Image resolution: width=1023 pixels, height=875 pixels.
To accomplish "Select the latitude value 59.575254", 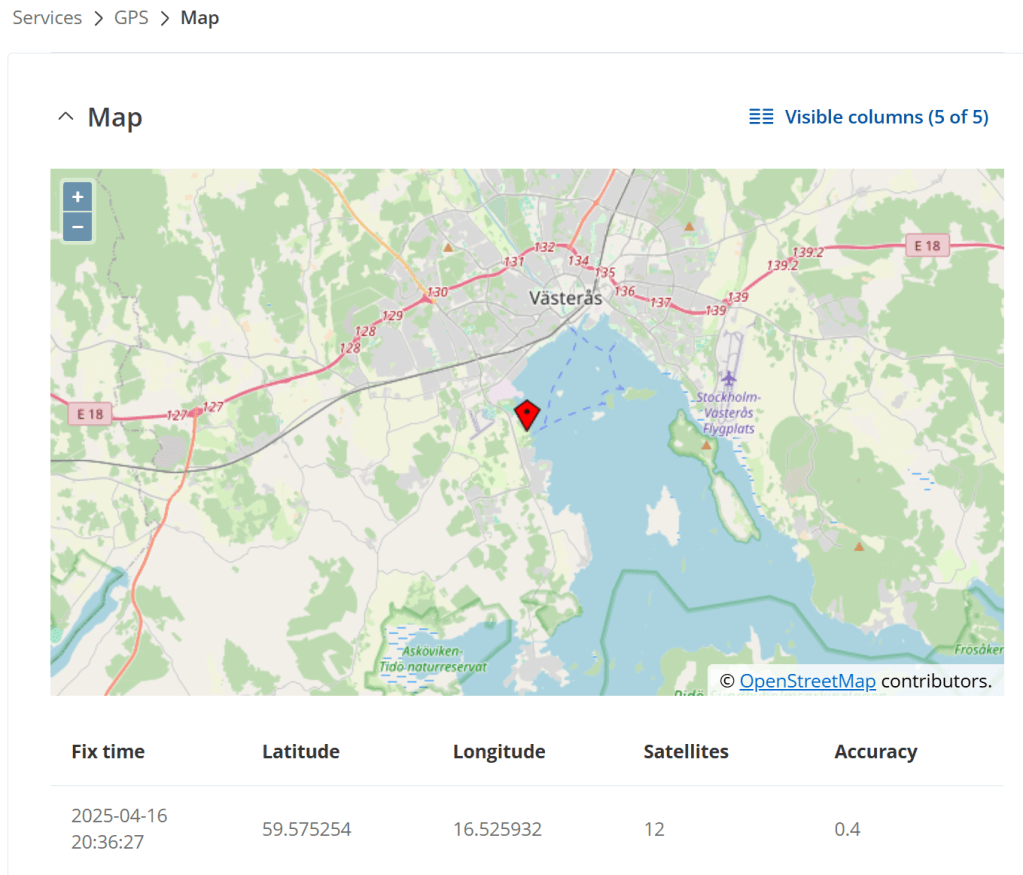I will click(307, 829).
